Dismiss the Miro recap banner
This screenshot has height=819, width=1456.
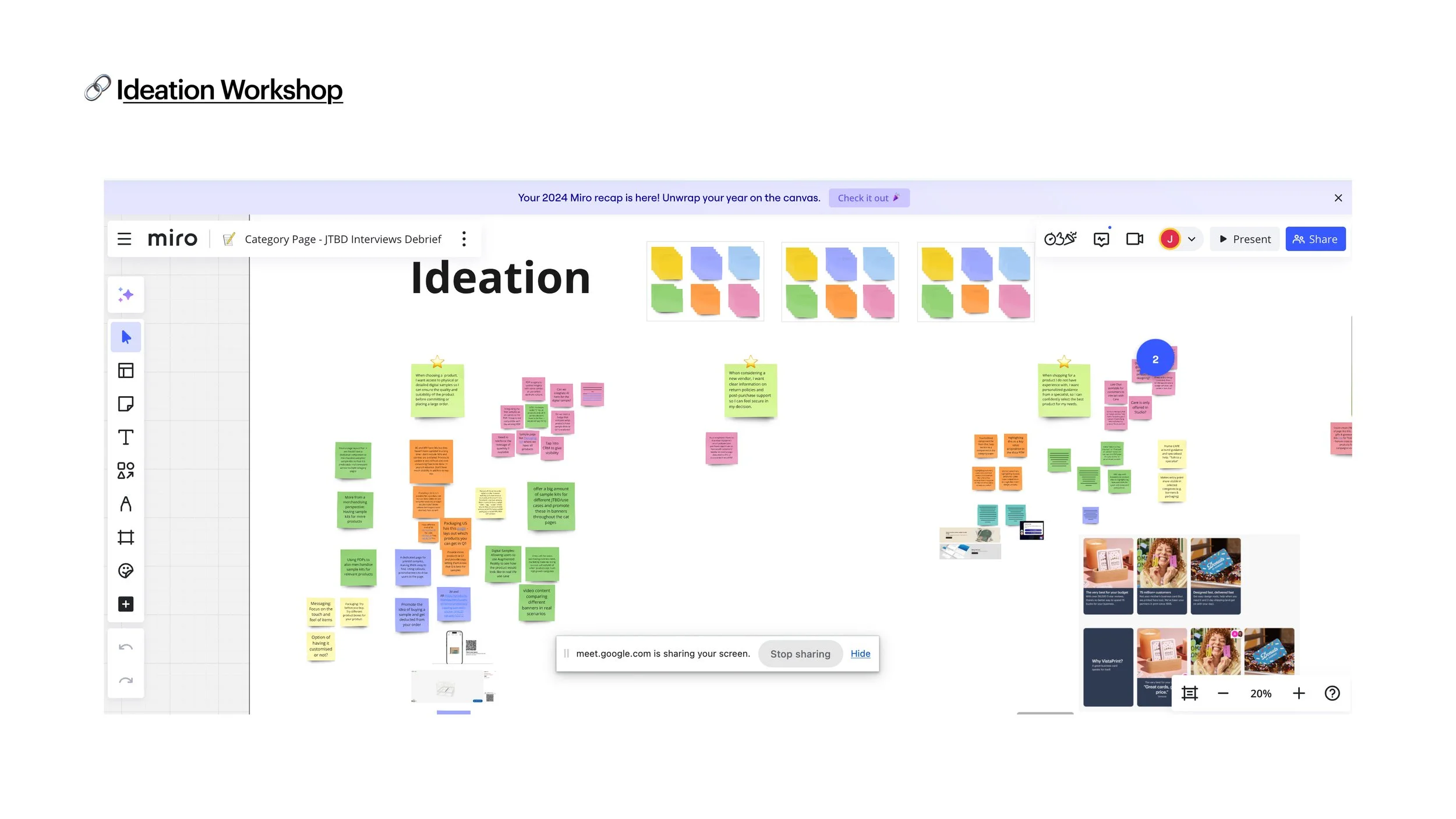click(1338, 198)
